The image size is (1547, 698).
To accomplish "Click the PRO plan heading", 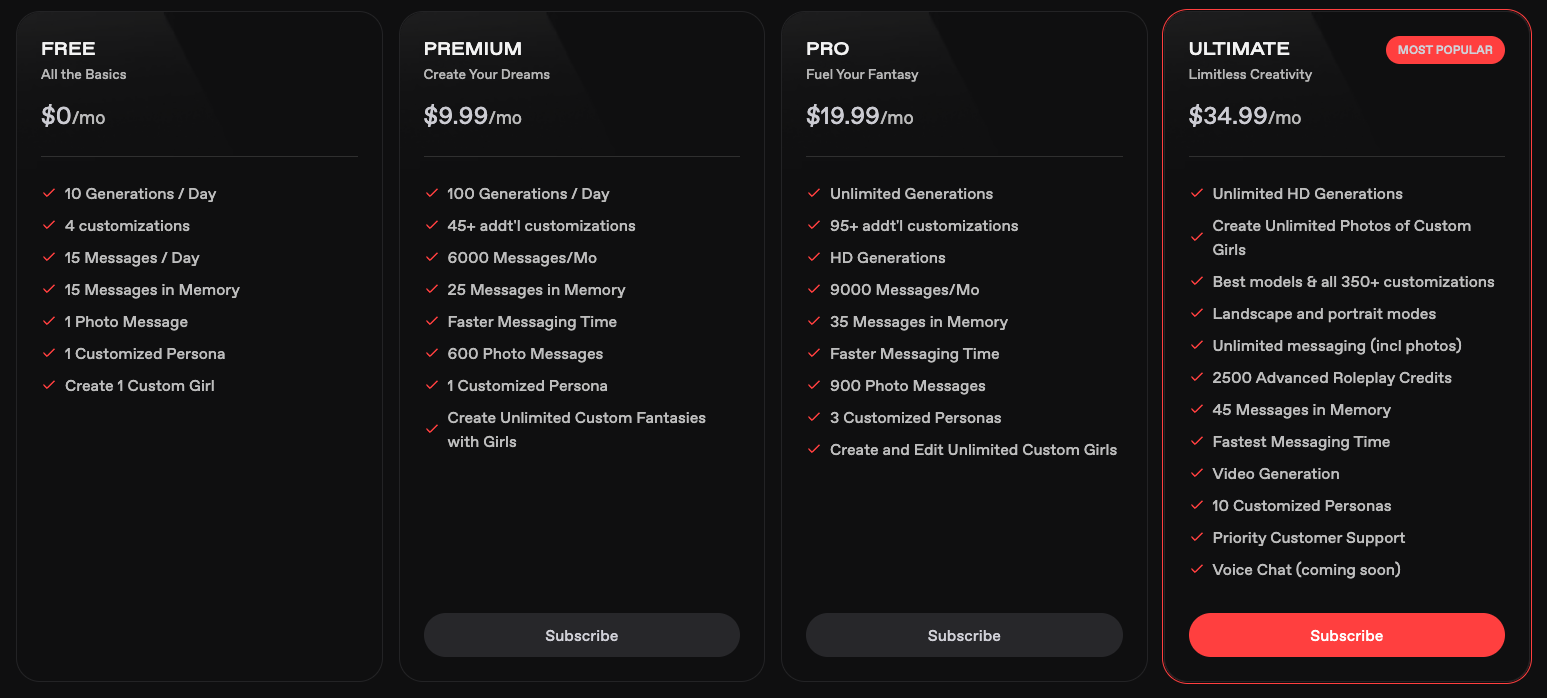I will (827, 49).
